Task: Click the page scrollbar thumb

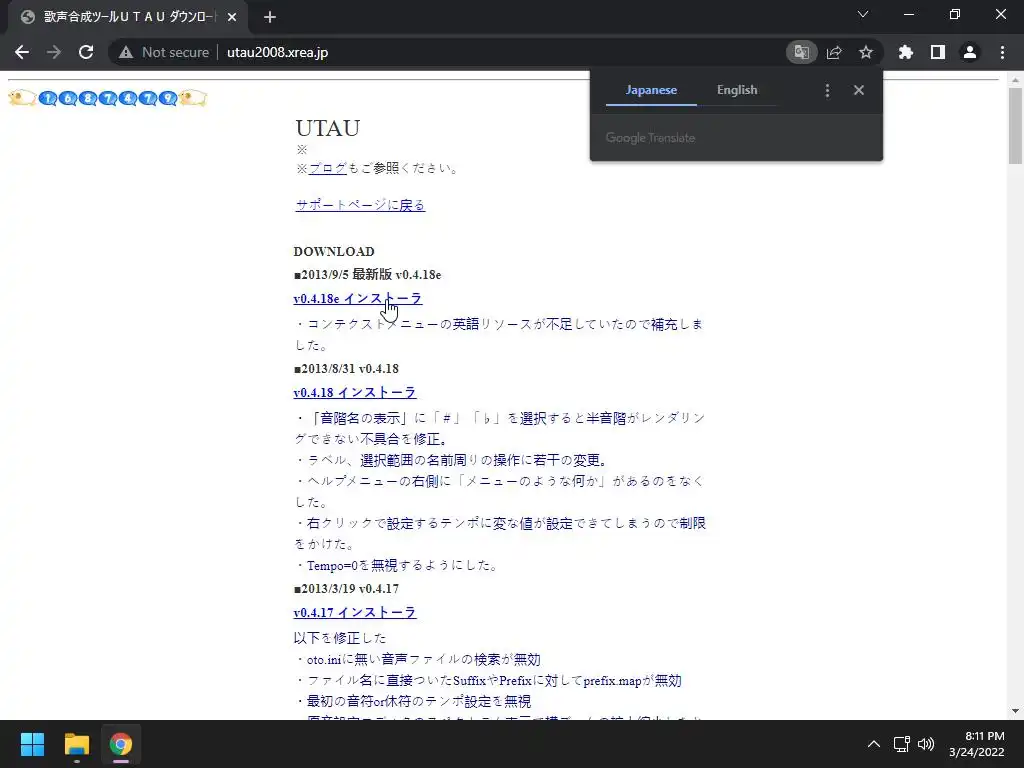Action: point(1015,125)
